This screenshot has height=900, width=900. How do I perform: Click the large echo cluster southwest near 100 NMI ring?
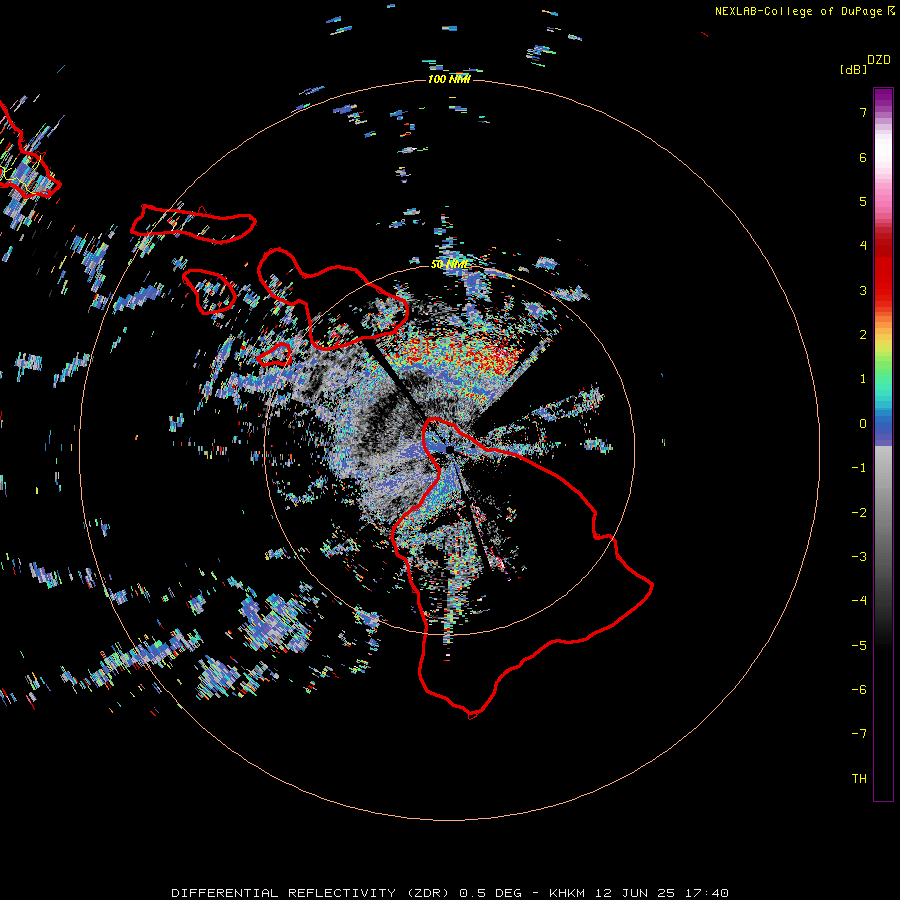point(274,624)
